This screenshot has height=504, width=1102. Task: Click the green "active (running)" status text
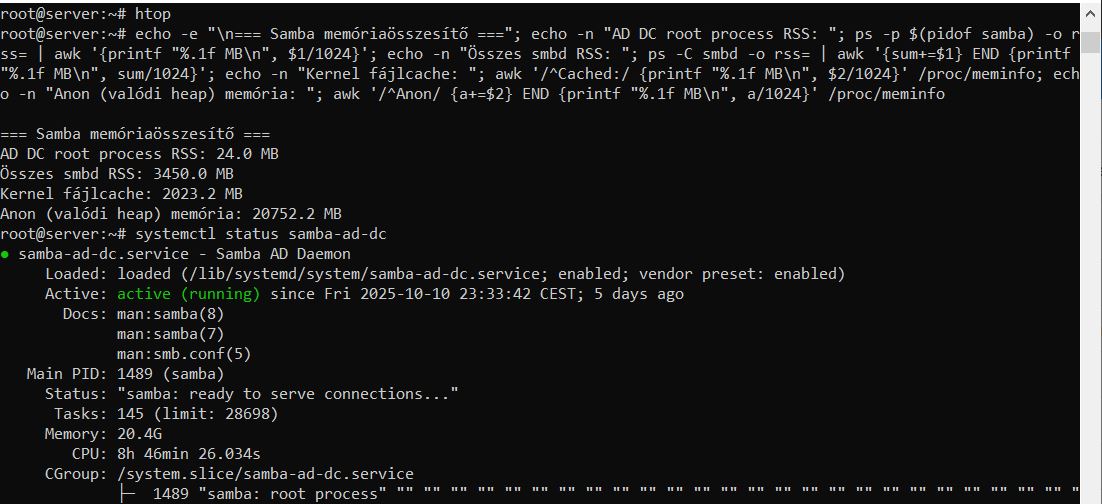(x=189, y=294)
